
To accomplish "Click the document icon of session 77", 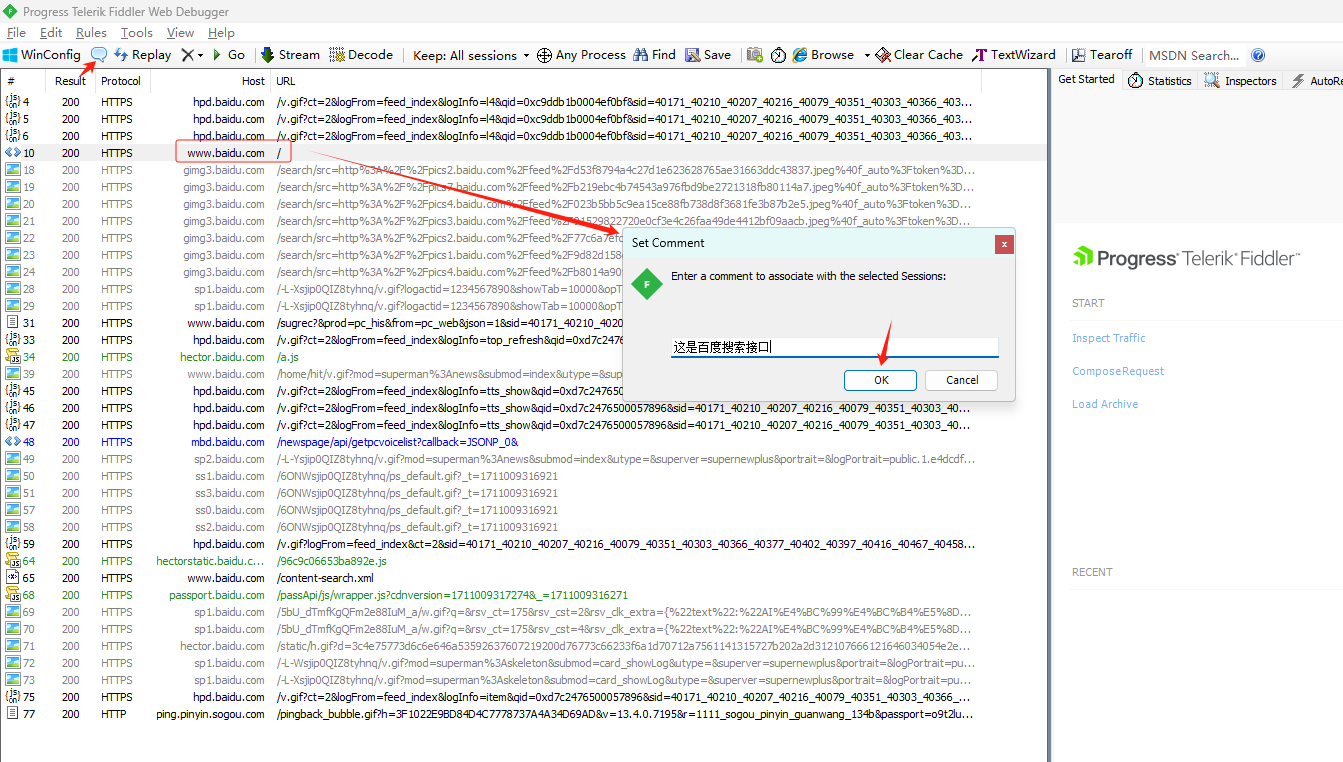I will [13, 714].
